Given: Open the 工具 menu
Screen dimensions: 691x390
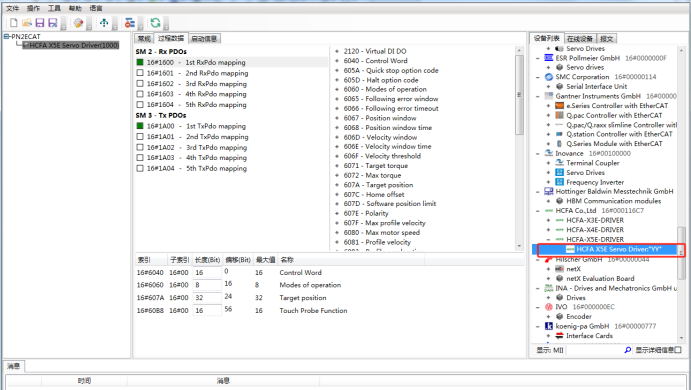Looking at the screenshot, I should 54,8.
